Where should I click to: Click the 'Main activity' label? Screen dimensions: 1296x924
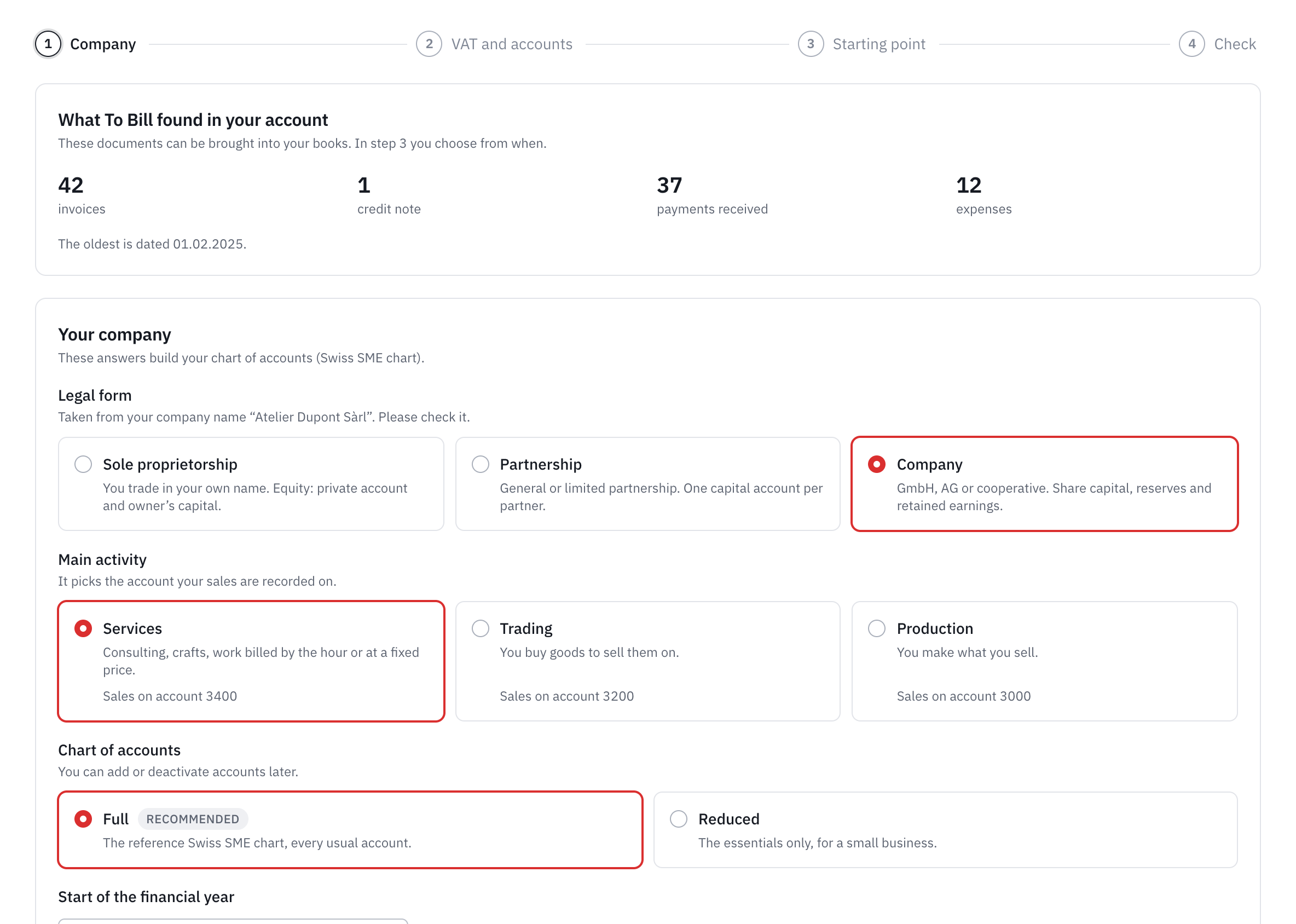click(102, 559)
